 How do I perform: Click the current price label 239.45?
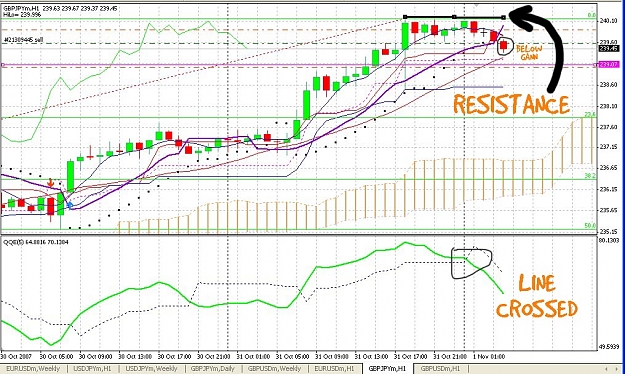609,49
